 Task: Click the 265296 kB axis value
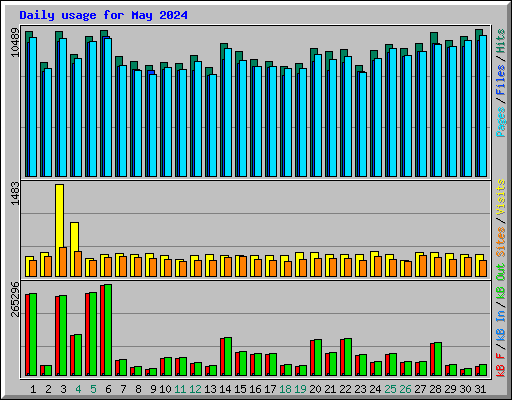point(15,299)
